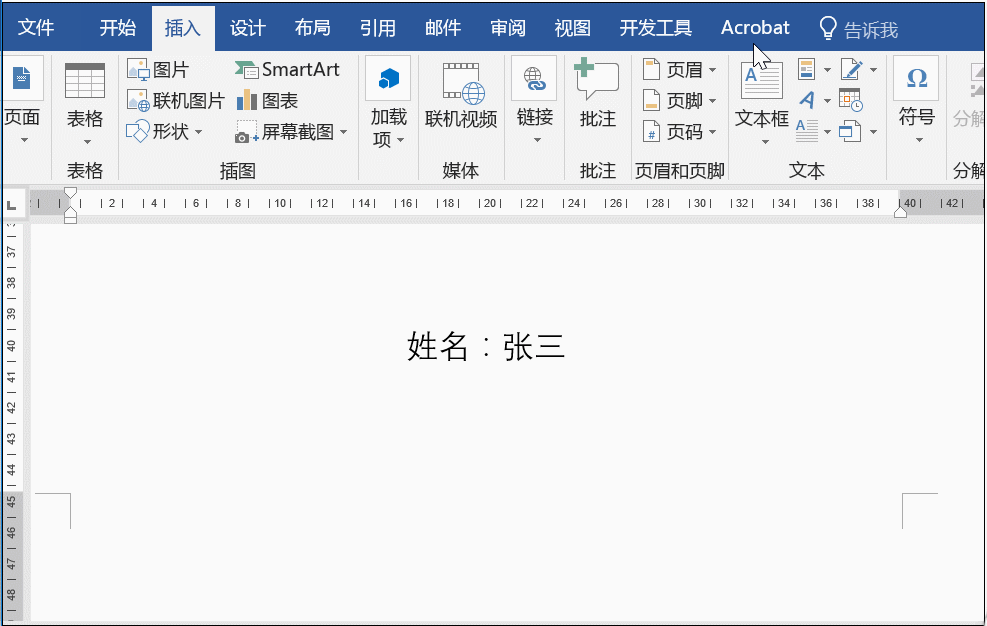
Task: Expand the 表格 dropdown arrow
Action: (x=87, y=141)
